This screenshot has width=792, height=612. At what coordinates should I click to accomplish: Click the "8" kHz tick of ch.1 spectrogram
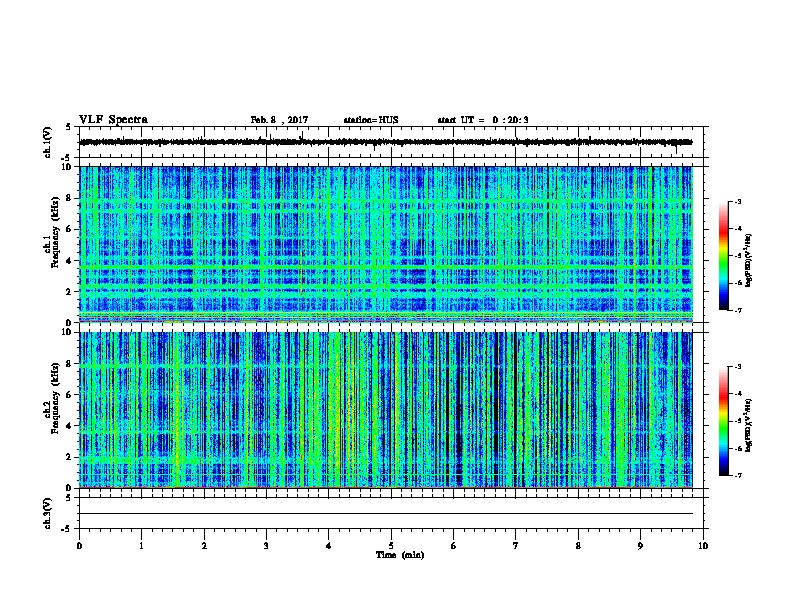(69, 198)
